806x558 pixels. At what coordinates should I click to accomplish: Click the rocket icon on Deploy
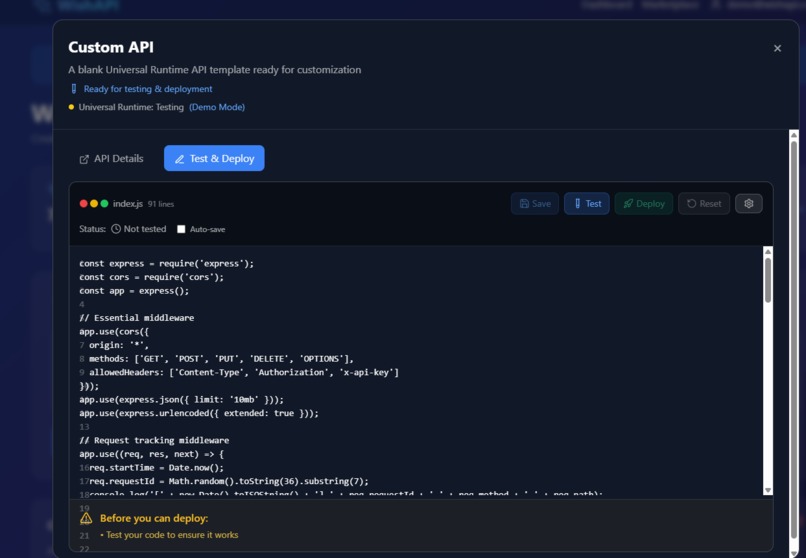628,203
